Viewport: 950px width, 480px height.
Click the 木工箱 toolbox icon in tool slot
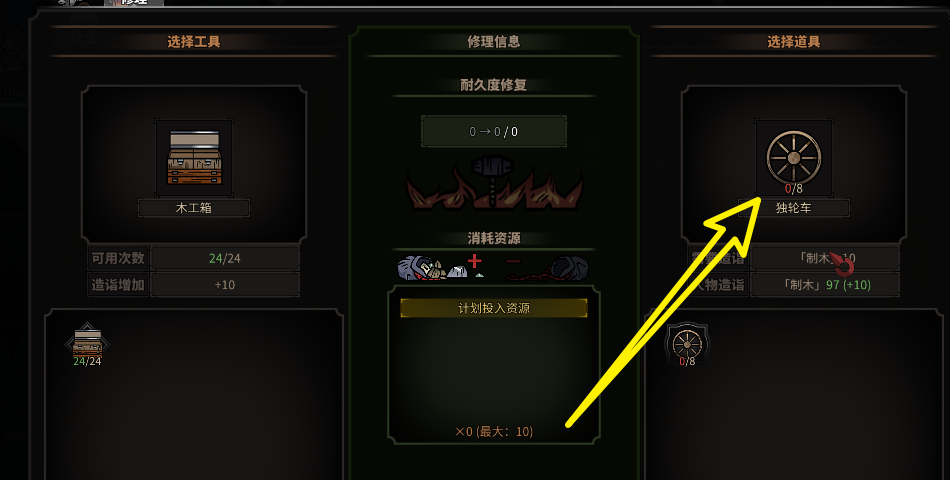194,158
